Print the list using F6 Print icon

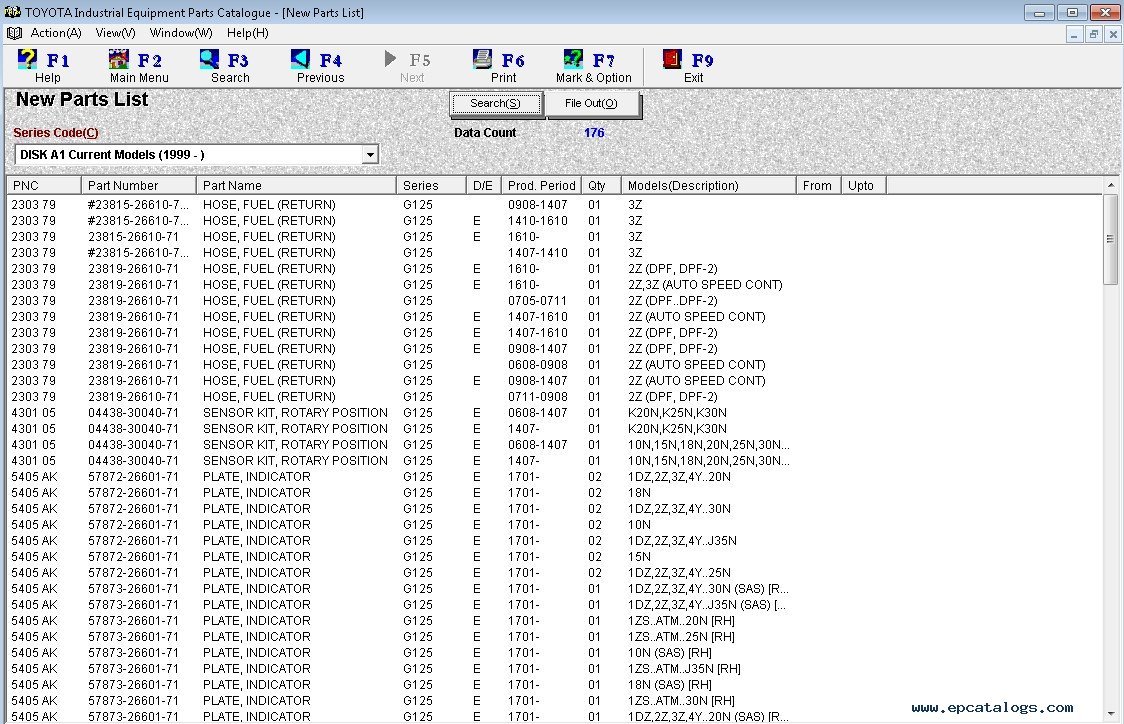click(x=482, y=59)
